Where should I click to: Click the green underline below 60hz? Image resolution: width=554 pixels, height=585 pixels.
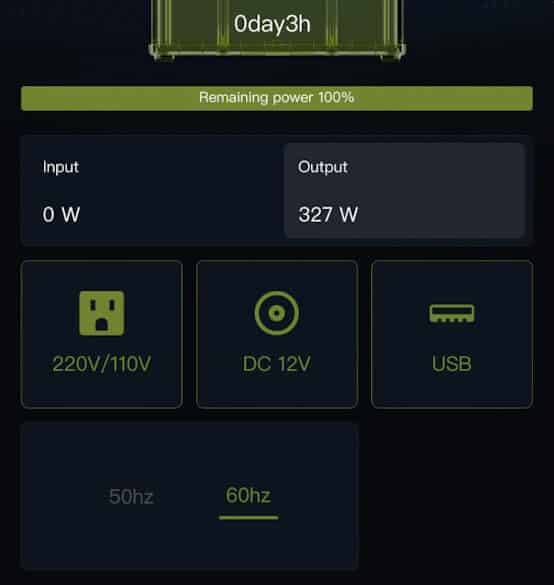[x=248, y=517]
